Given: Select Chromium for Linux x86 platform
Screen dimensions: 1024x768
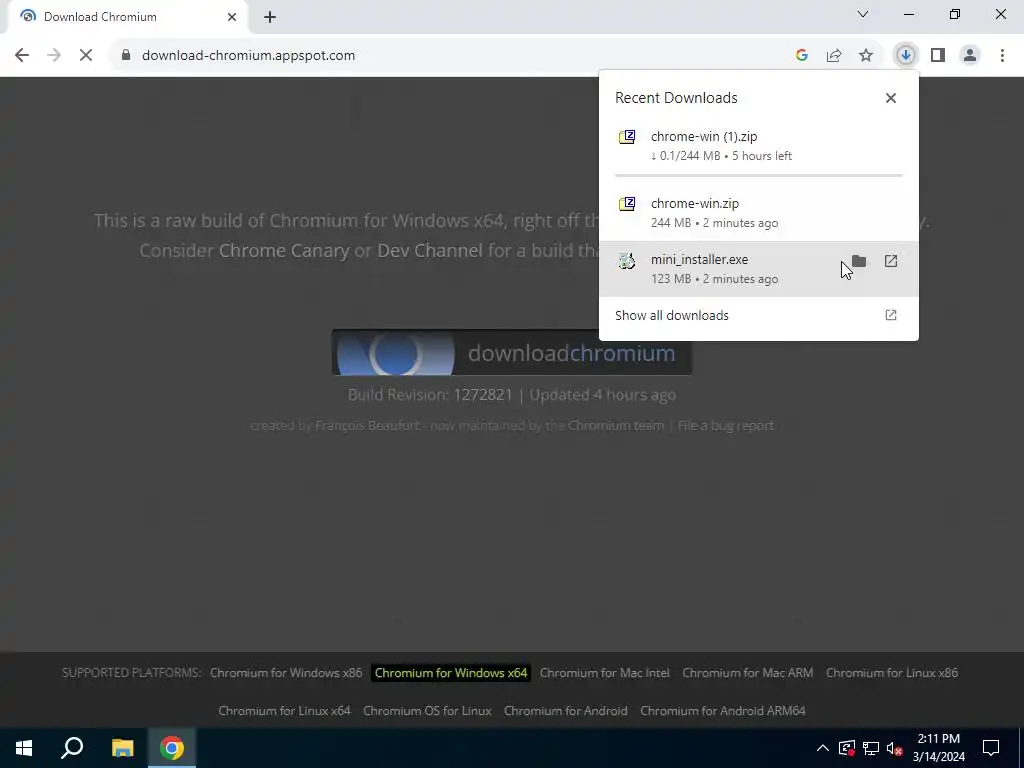Looking at the screenshot, I should 891,673.
